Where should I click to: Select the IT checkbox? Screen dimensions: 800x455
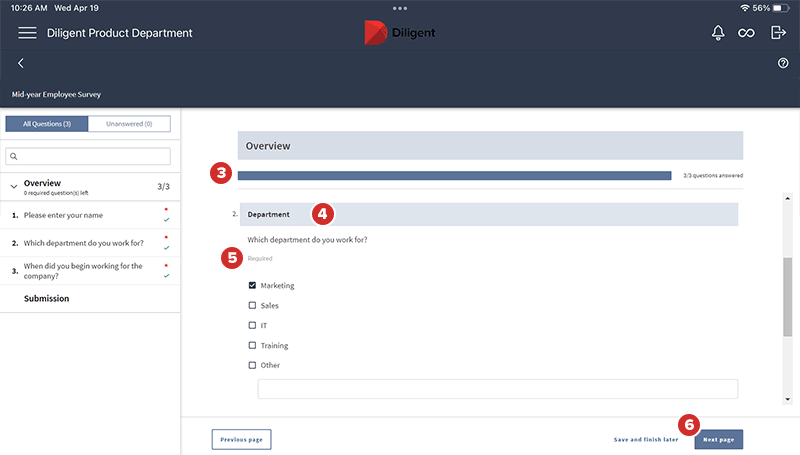click(252, 326)
